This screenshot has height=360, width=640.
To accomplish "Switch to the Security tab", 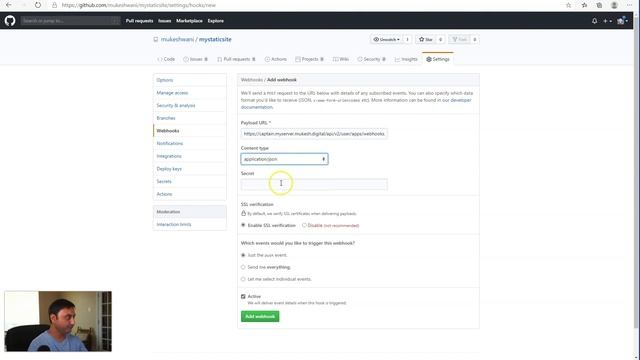I will [371, 59].
